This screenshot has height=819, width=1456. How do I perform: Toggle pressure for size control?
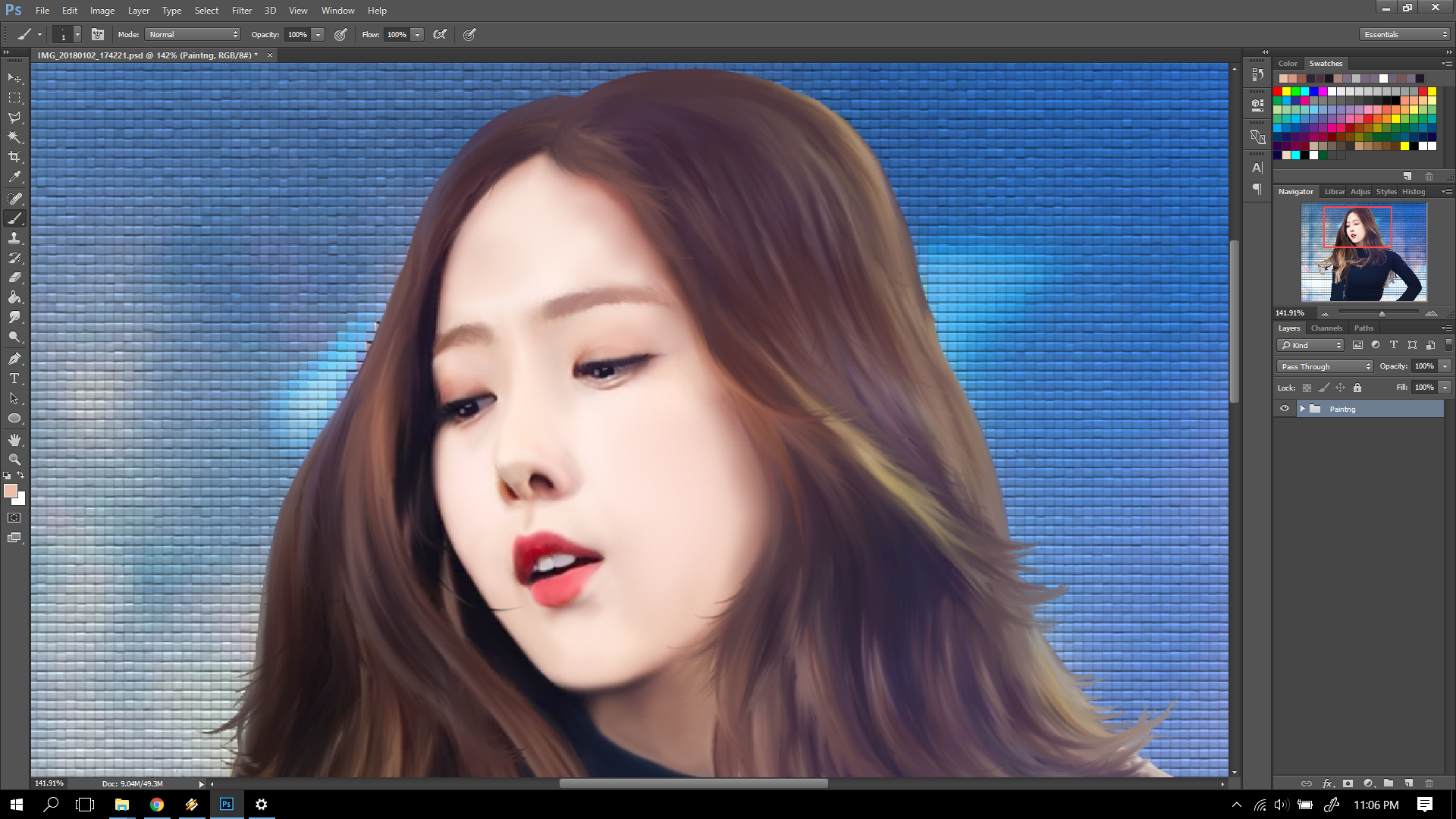click(469, 34)
